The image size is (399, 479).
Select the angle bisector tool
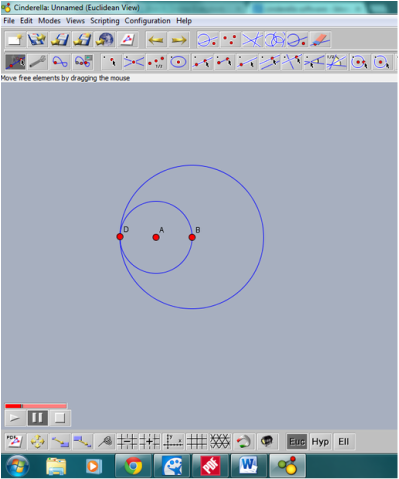pos(337,62)
